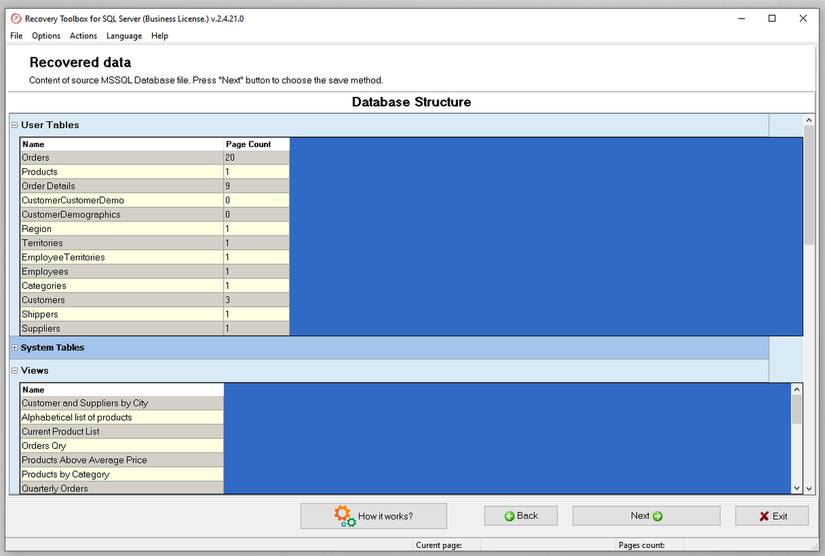Proceed with the Next button
The width and height of the screenshot is (825, 556).
646,516
